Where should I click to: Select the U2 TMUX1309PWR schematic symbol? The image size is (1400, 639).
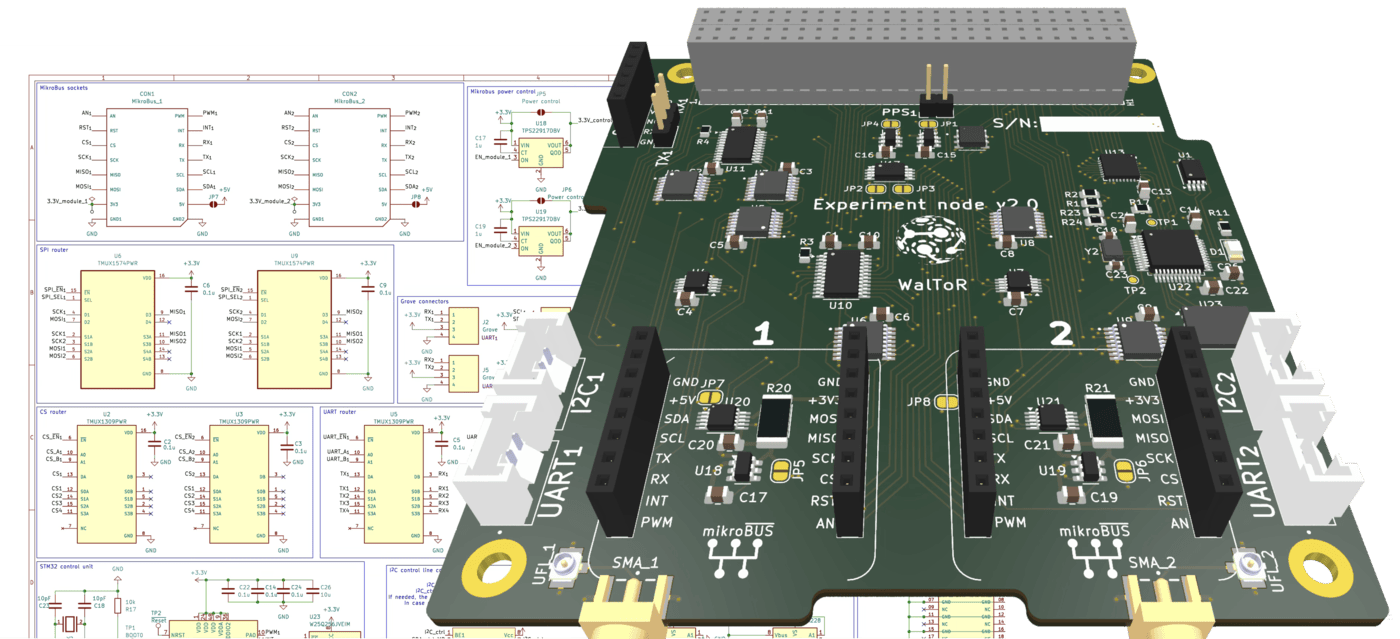point(105,485)
